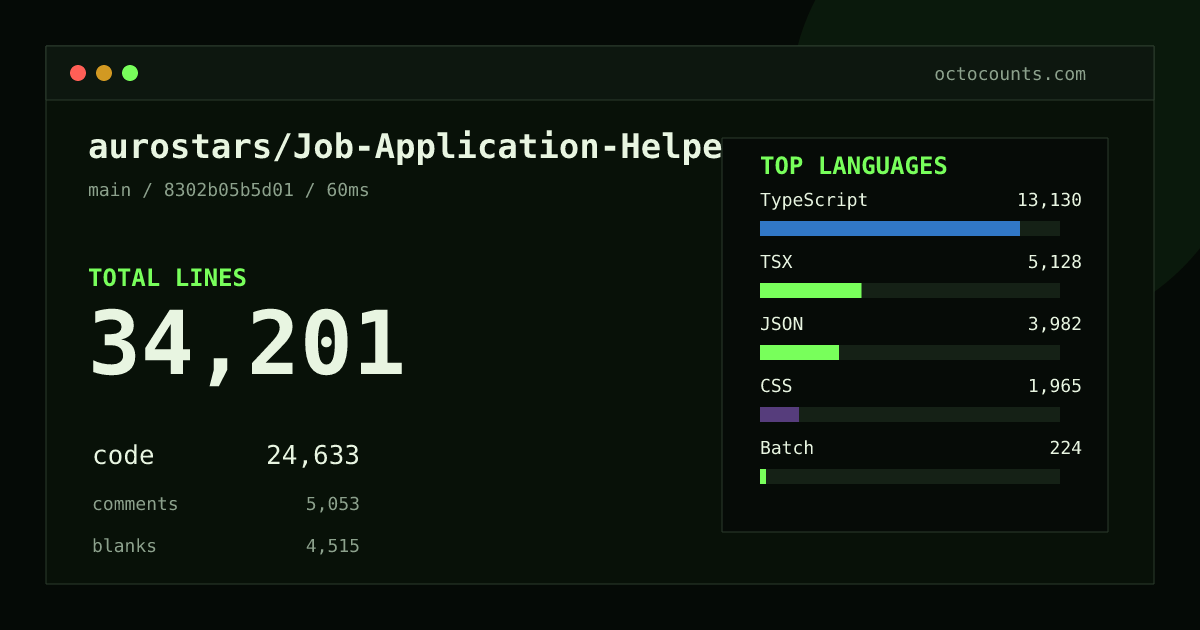Select the aurostars/Job-Application-Helper repository title
The width and height of the screenshot is (1200, 630).
coord(405,147)
